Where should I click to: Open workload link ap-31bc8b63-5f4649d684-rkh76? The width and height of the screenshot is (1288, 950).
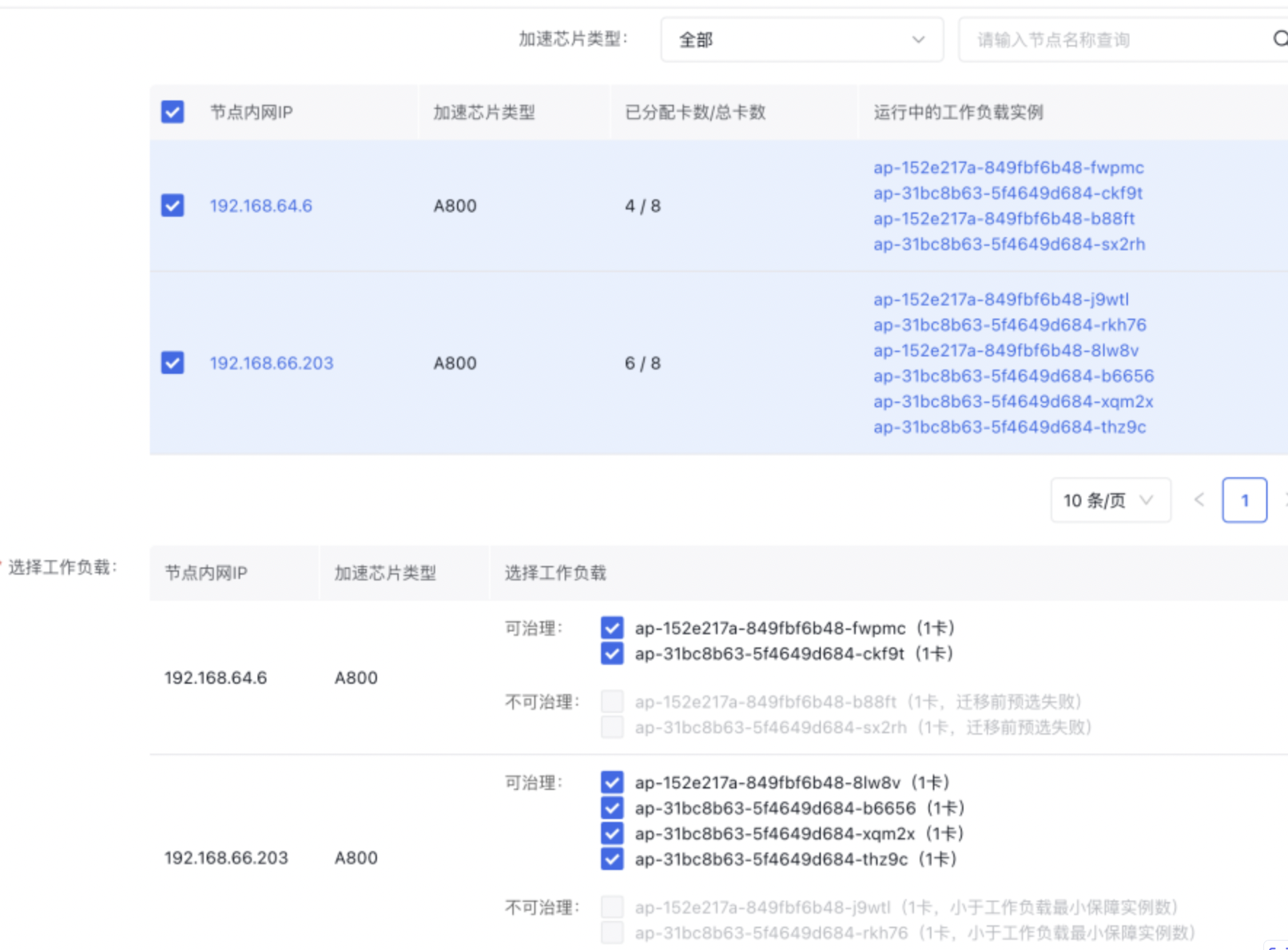click(x=1009, y=325)
